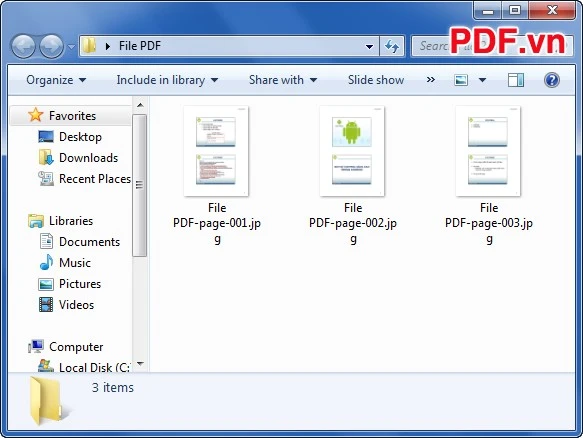Image resolution: width=583 pixels, height=438 pixels.
Task: Select File PDF-page-002.jpg thumbnail
Action: pyautogui.click(x=352, y=151)
